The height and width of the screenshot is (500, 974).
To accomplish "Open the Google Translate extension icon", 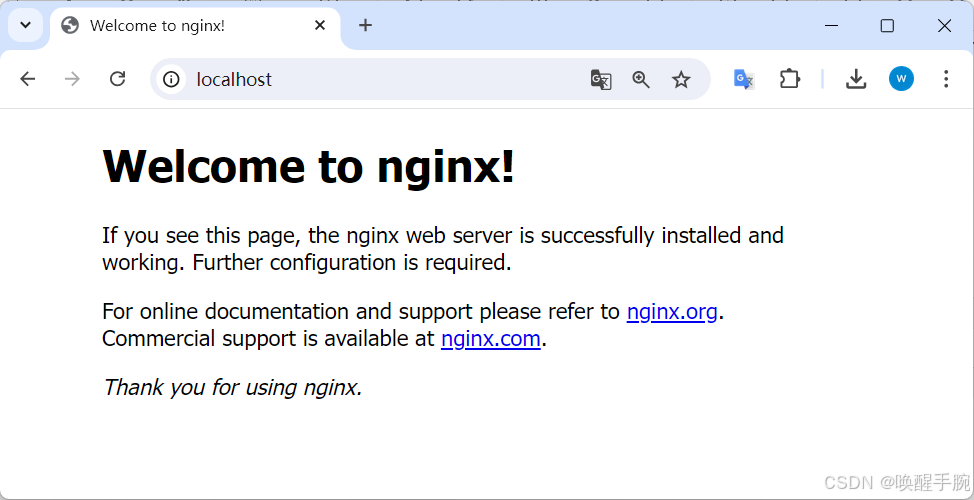I will [744, 79].
